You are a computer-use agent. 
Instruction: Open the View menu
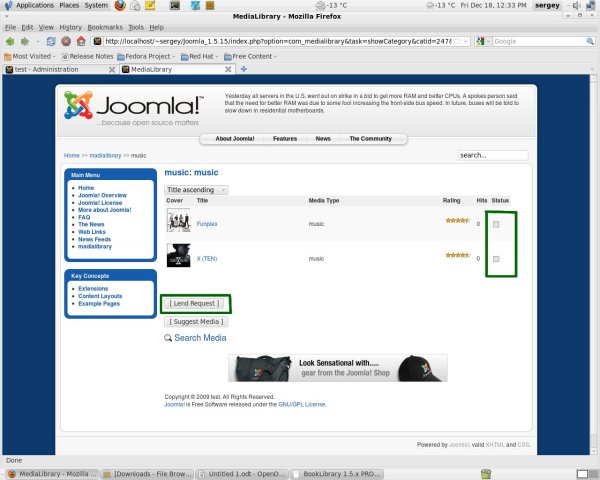click(46, 27)
